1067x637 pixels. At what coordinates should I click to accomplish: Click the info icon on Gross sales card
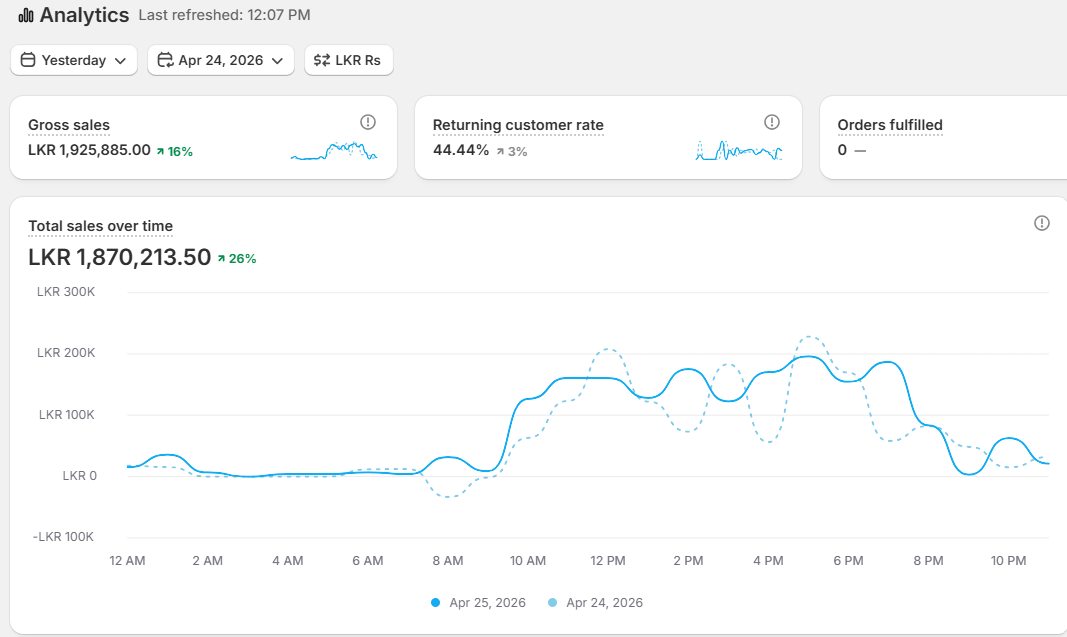tap(367, 122)
